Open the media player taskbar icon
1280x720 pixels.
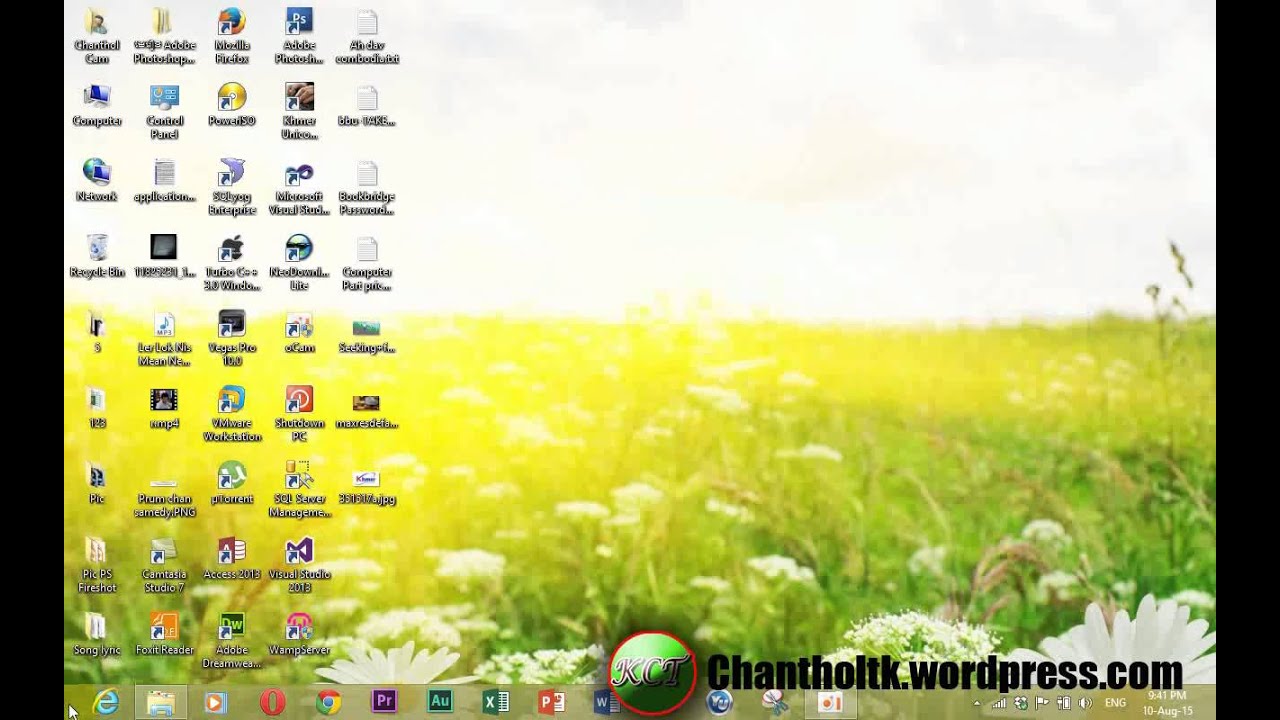[x=215, y=702]
